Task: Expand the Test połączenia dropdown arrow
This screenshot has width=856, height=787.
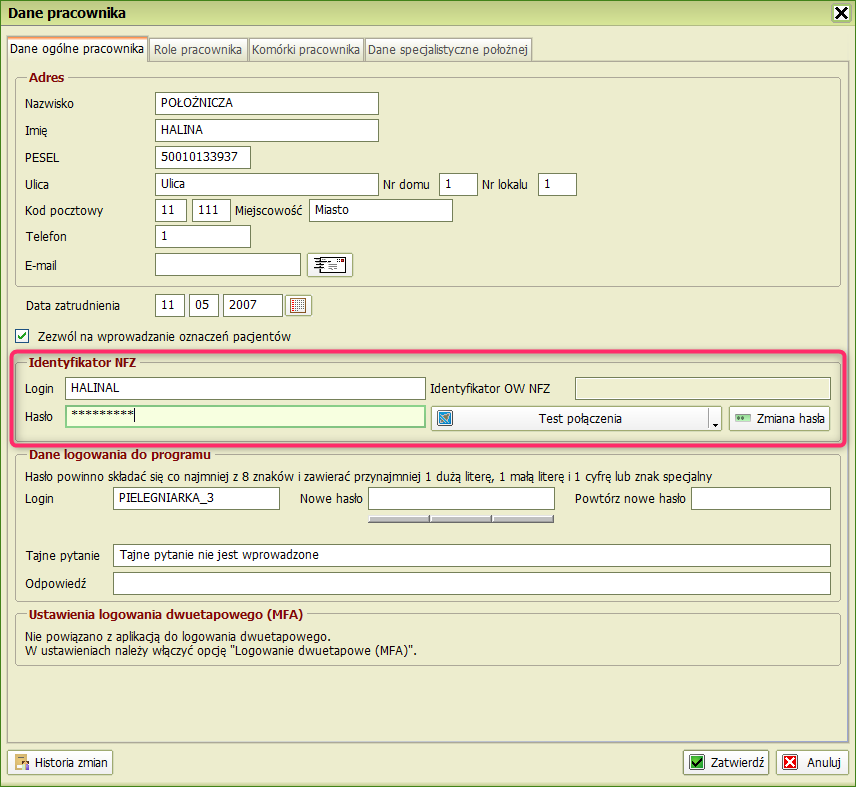Action: click(x=716, y=420)
